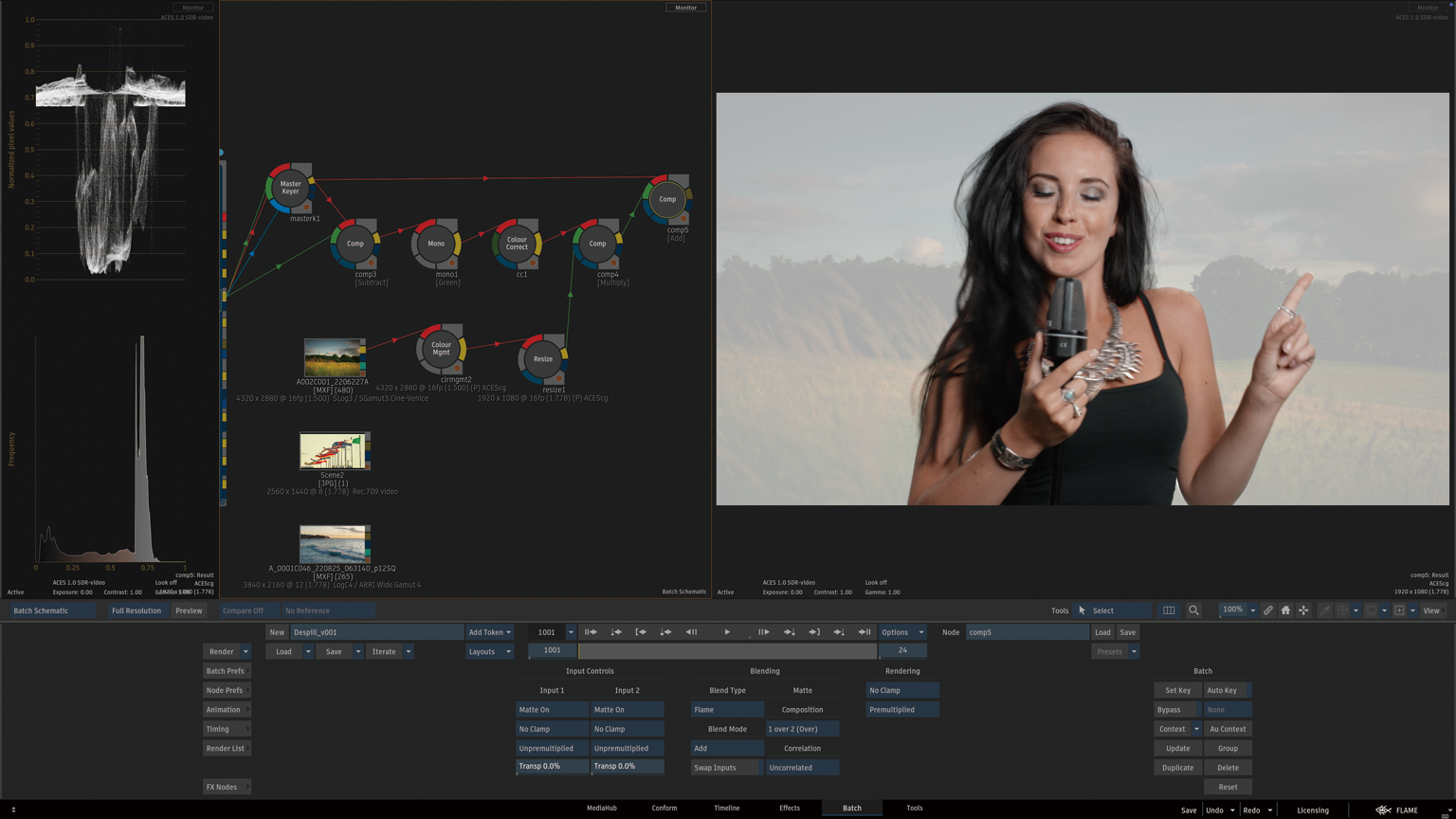1456x819 pixels.
Task: Switch to the Timeline tab
Action: 727,809
